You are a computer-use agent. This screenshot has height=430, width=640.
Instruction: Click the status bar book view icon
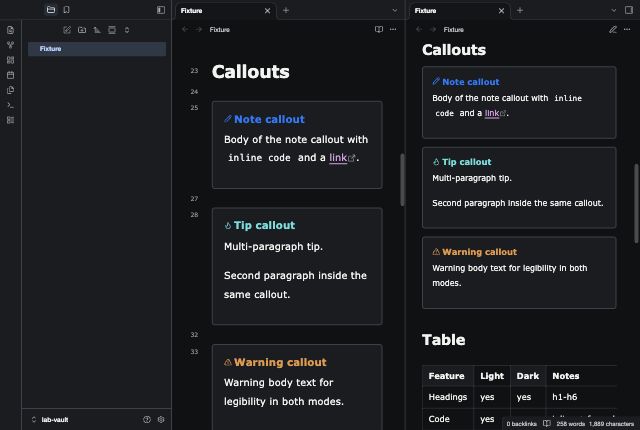[547, 424]
